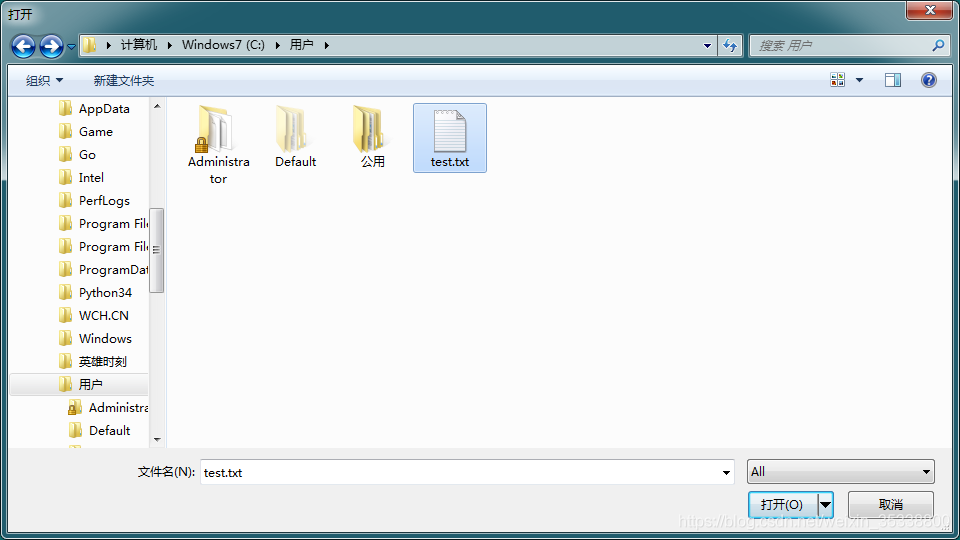960x540 pixels.
Task: Expand arrow after 计算机 breadcrumb
Action: (170, 45)
